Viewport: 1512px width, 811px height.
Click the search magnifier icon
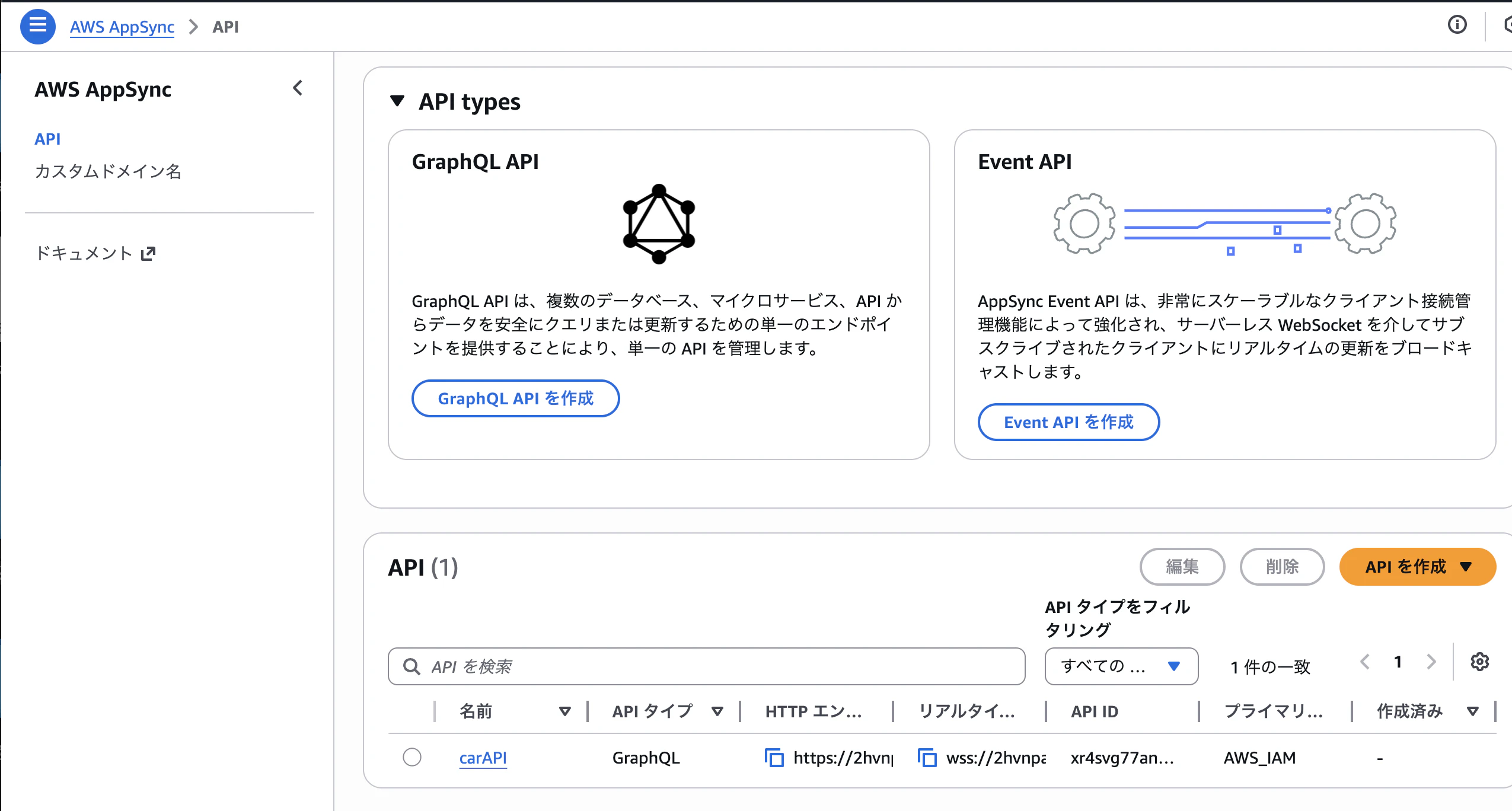click(x=411, y=666)
